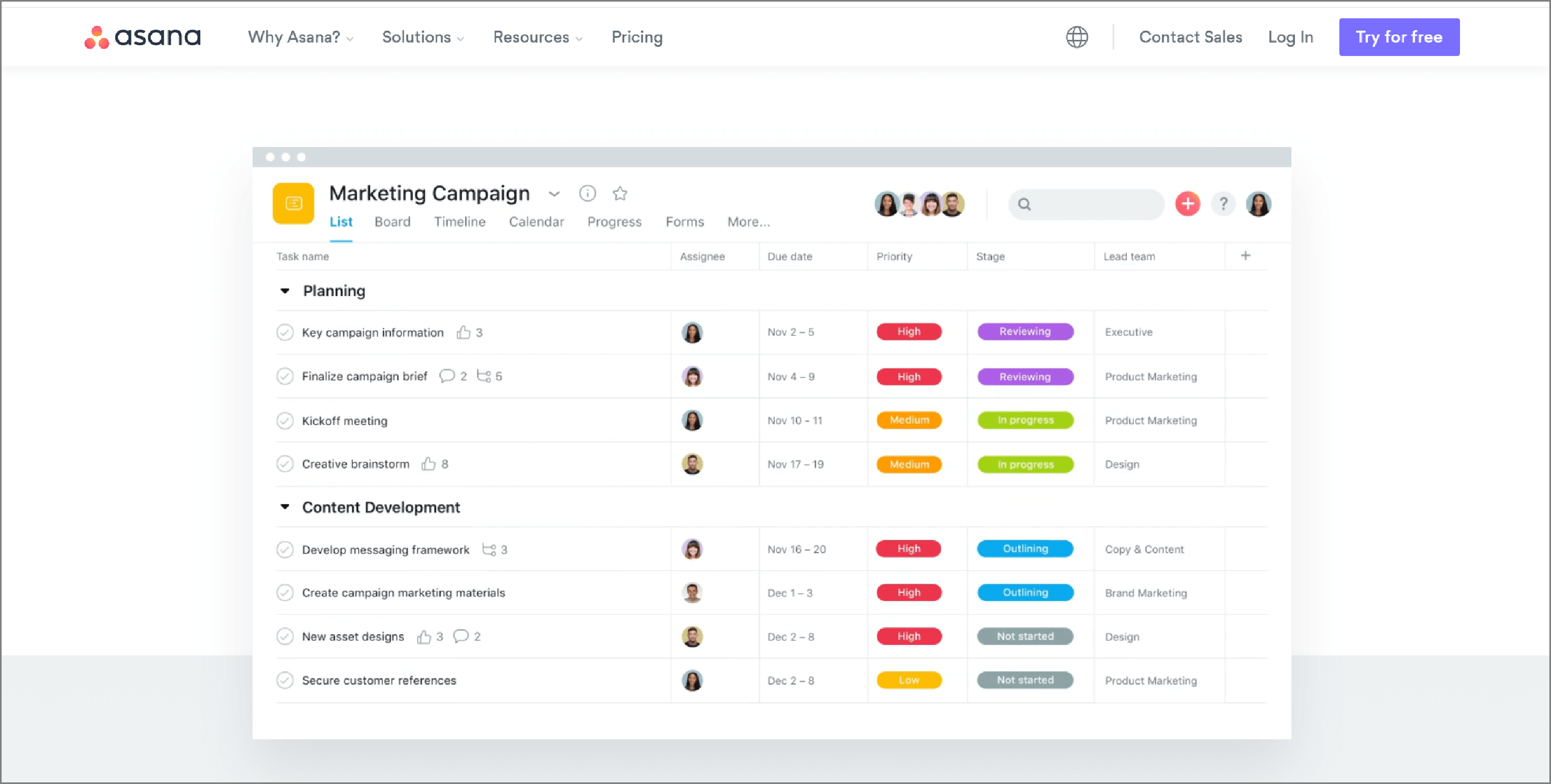Click the project info circle icon
The height and width of the screenshot is (784, 1551).
click(587, 193)
